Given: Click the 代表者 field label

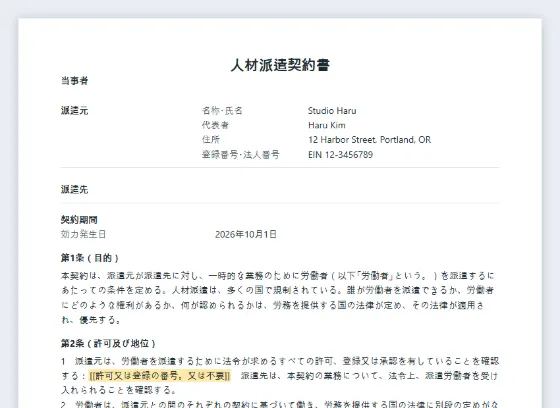Looking at the screenshot, I should (215, 125).
